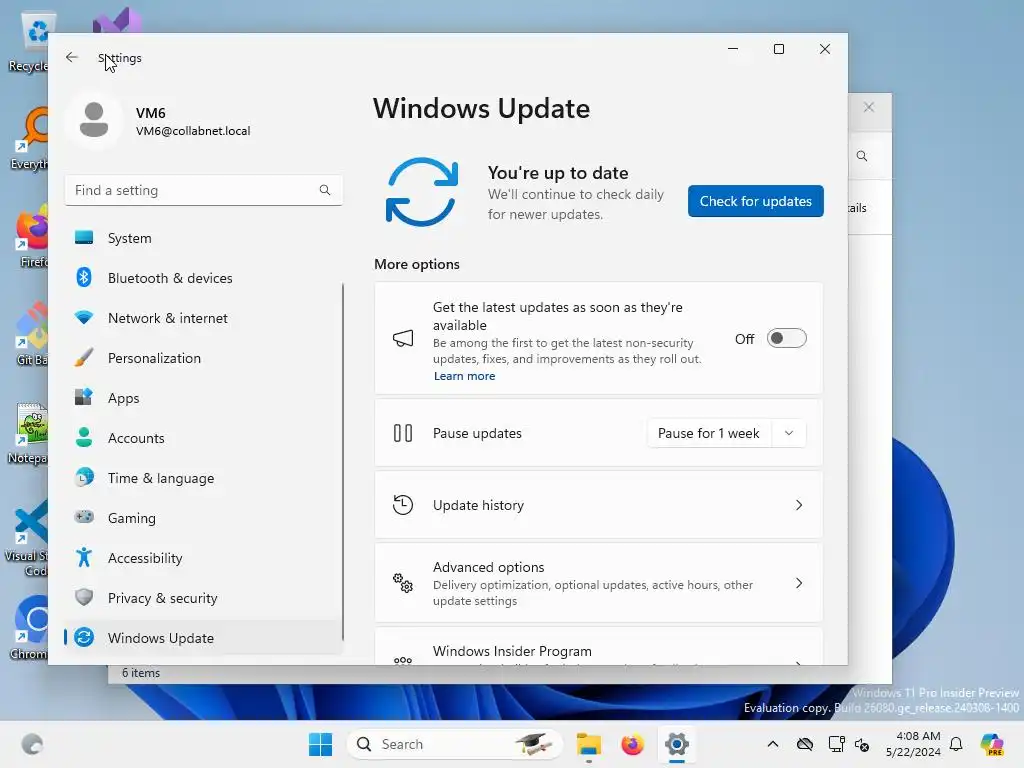This screenshot has width=1024, height=768.
Task: Click the megaphone icon for latest updates
Action: pos(403,338)
